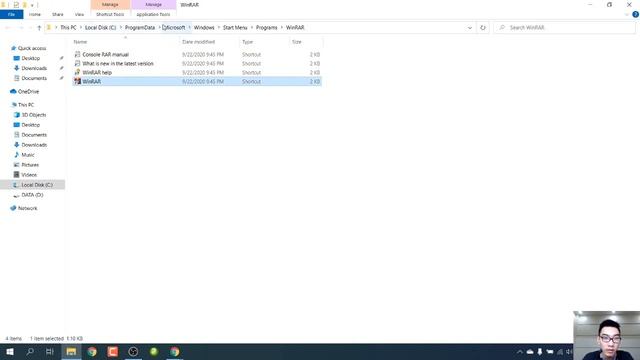Click the WinRAR shortcut icon
The image size is (640, 360).
[77, 82]
